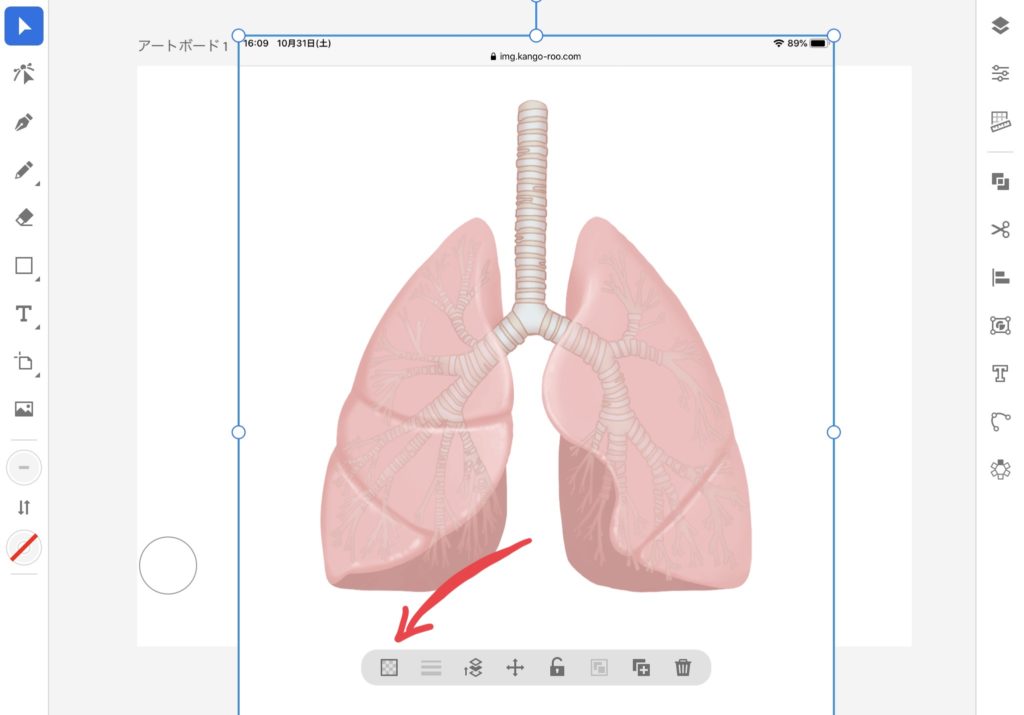Viewport: 1024px width, 715px height.
Task: Tap the left-middle selection handle
Action: pos(239,432)
